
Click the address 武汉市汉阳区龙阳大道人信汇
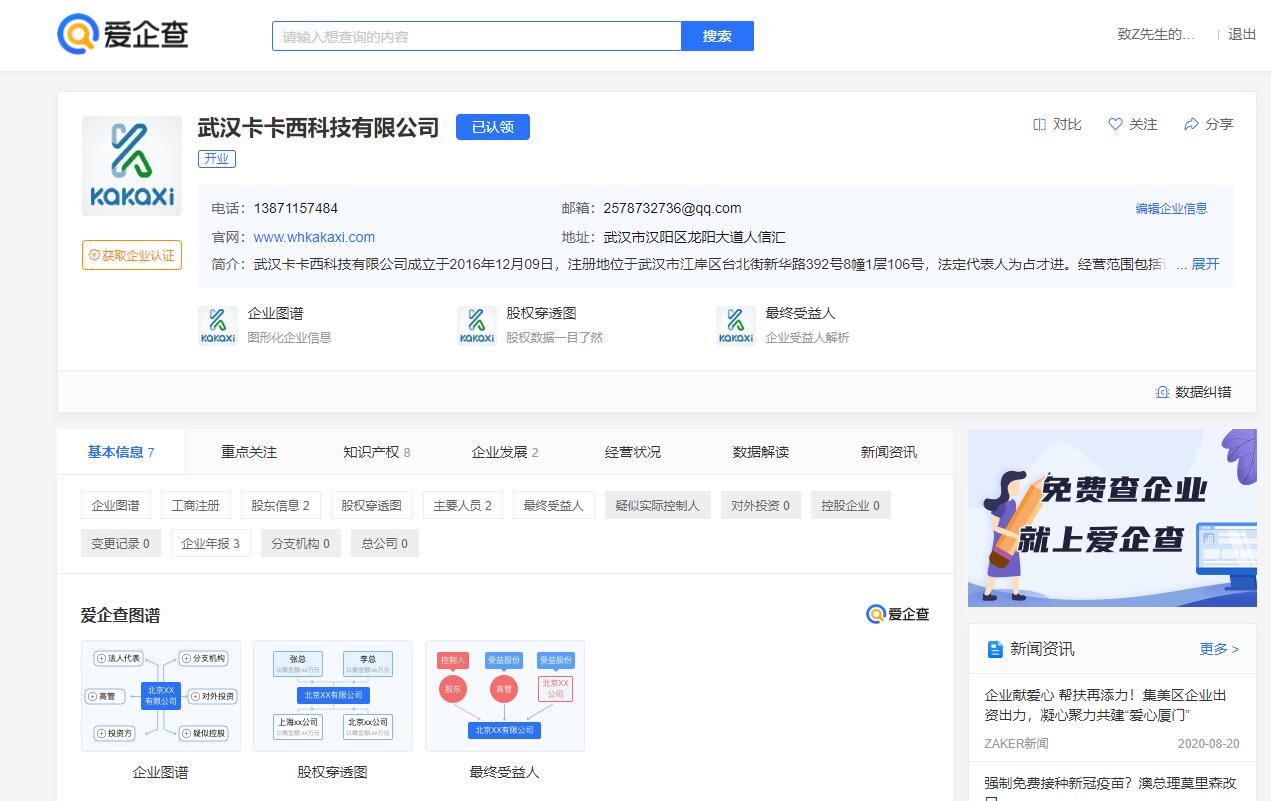point(694,237)
